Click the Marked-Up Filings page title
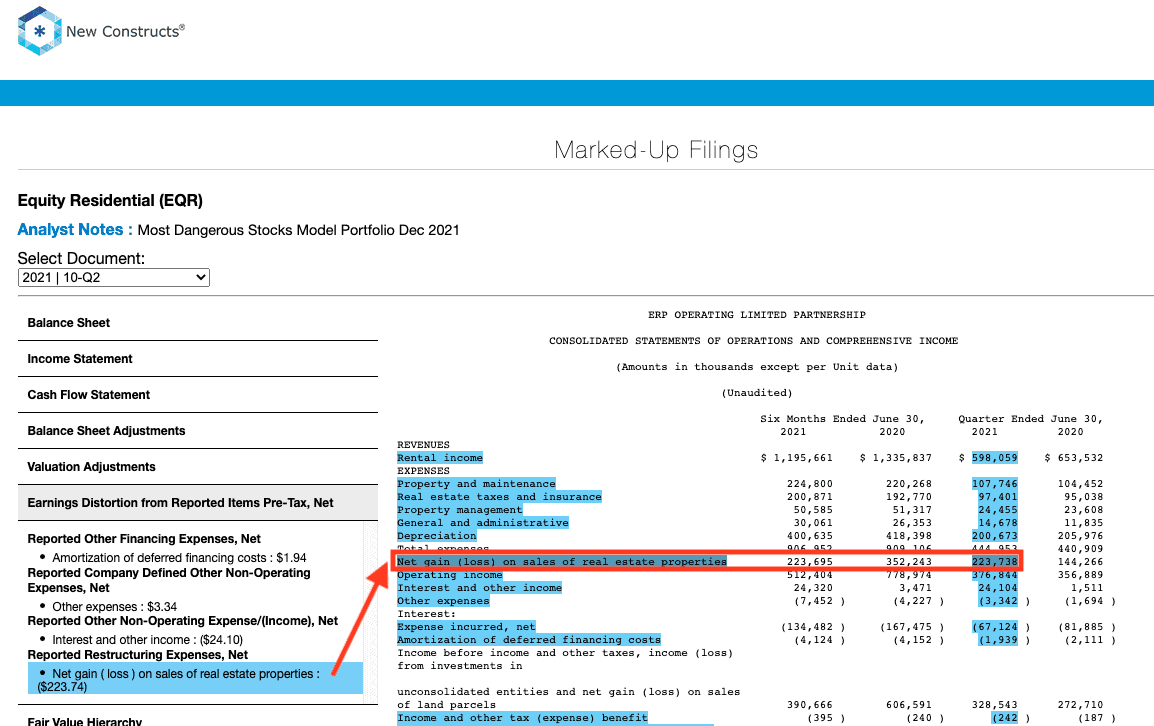 (x=656, y=150)
